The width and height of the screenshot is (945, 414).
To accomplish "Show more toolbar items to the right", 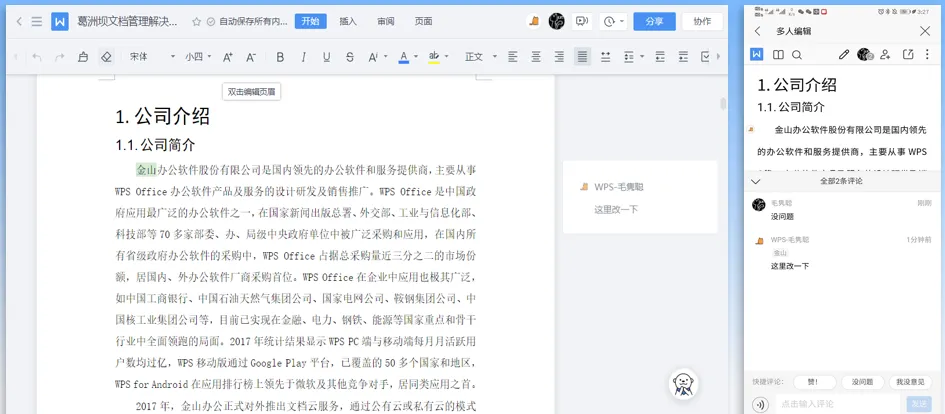I will coord(718,57).
